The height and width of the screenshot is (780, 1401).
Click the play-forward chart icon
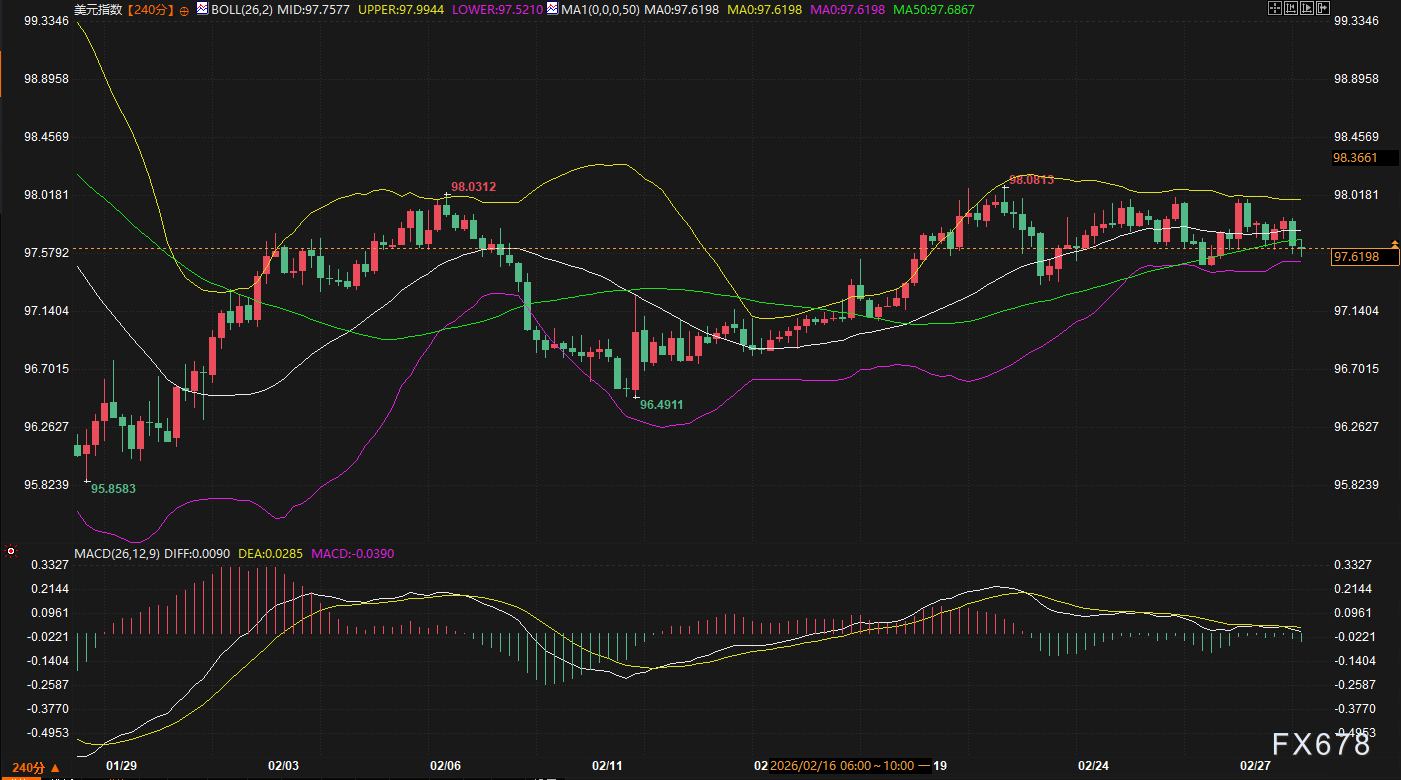click(x=1306, y=9)
